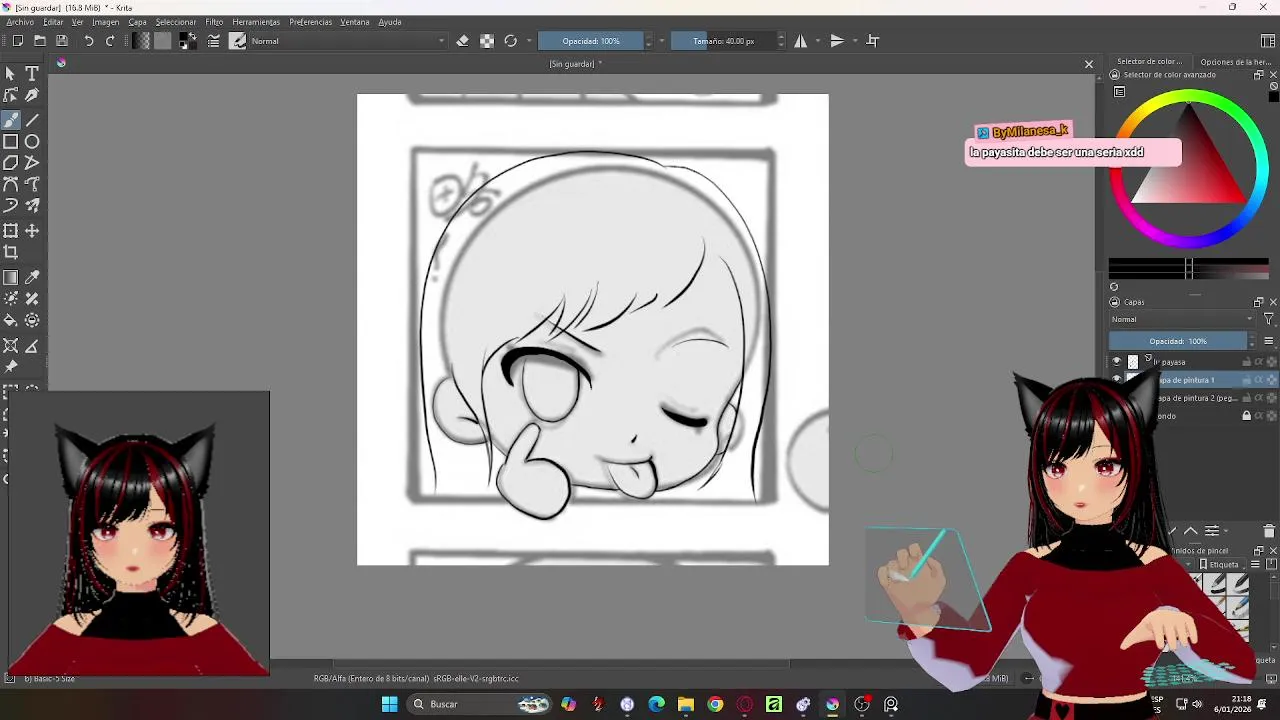
Task: Select the enclose and fill tool
Action: pos(32,320)
